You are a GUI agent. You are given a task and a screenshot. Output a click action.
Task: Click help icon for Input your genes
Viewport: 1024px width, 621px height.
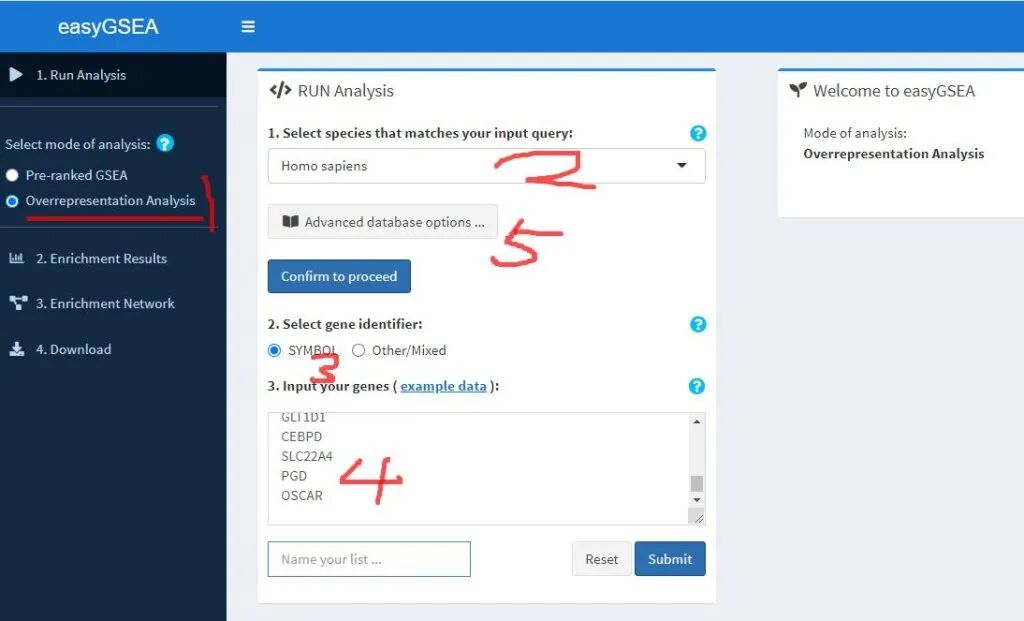tap(697, 386)
